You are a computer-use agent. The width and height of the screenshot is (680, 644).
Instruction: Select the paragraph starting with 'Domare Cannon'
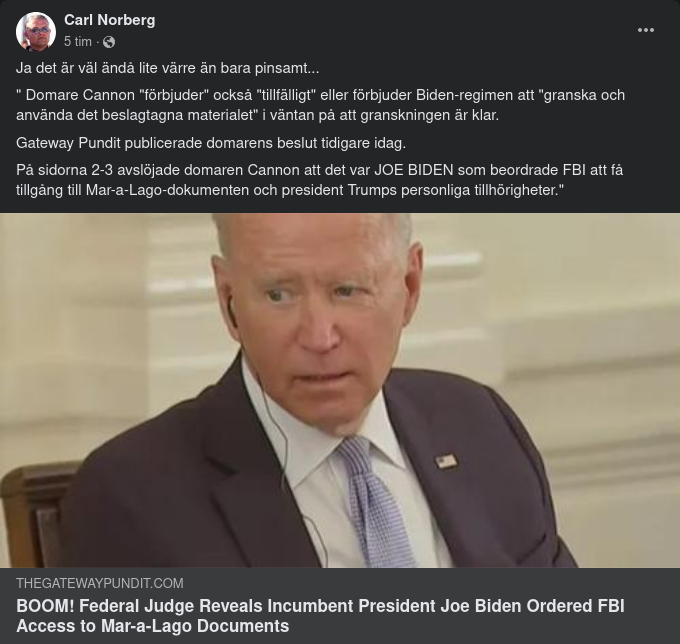point(320,105)
